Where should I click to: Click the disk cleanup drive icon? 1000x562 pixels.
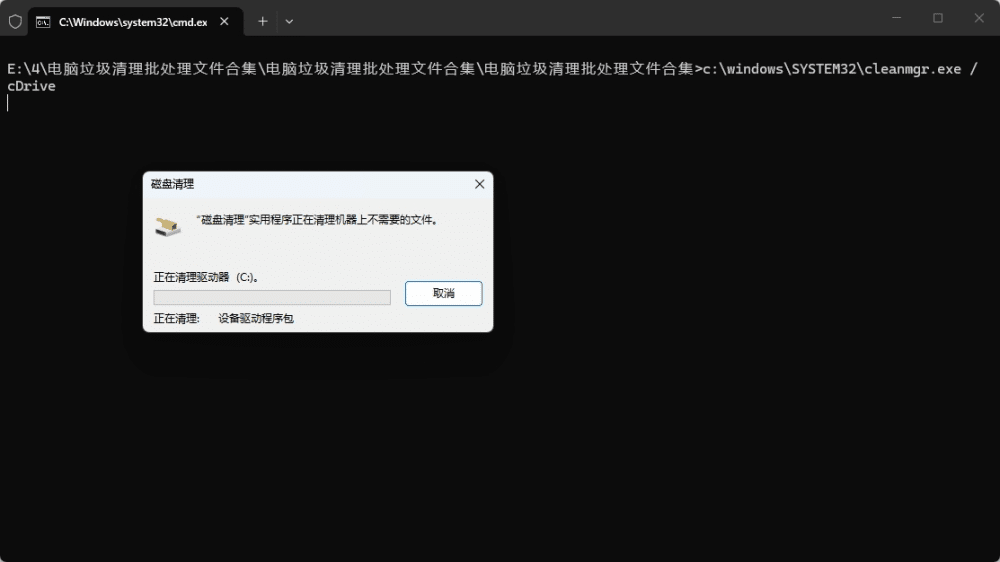pos(168,226)
